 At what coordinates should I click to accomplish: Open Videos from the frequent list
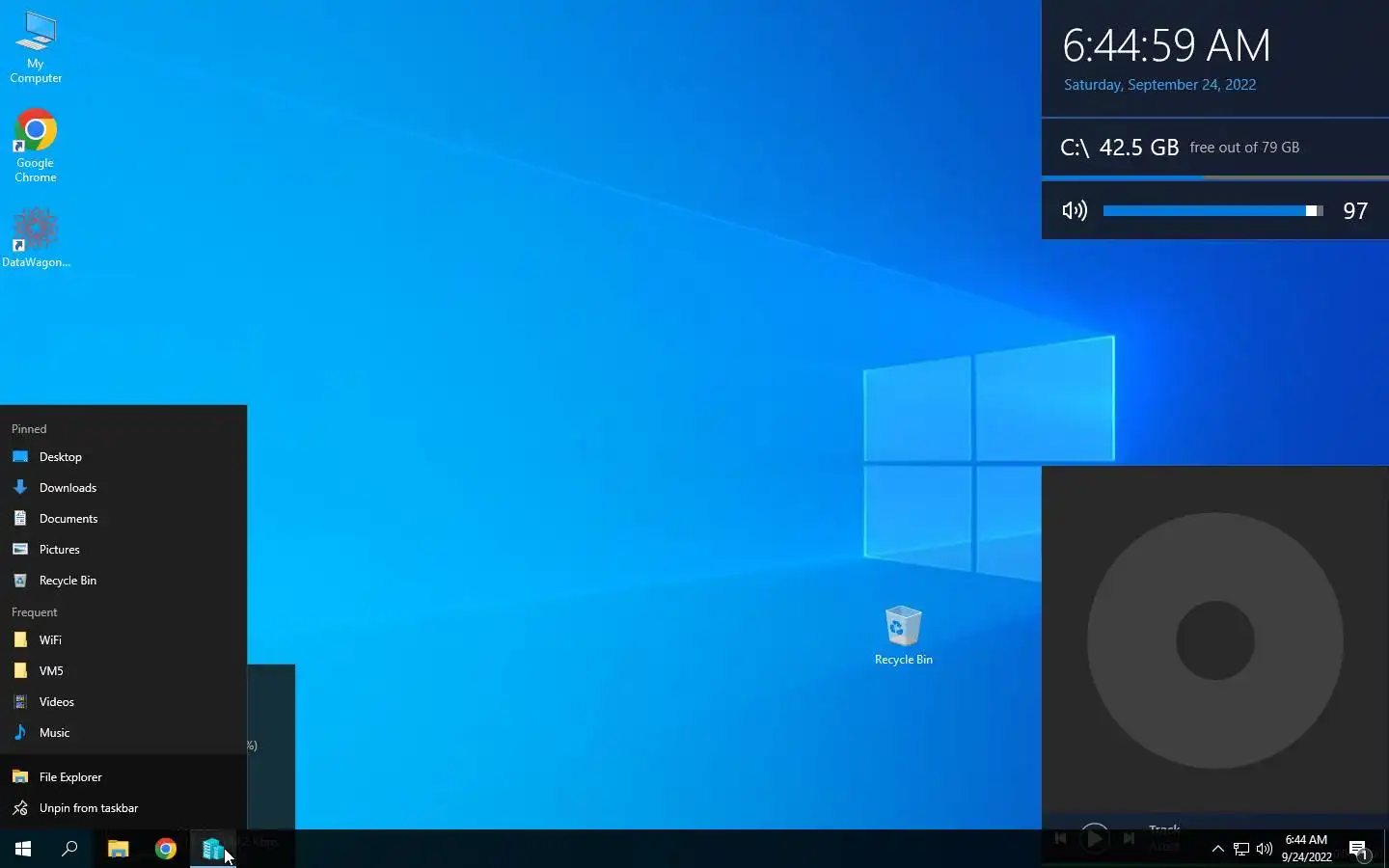(123, 702)
